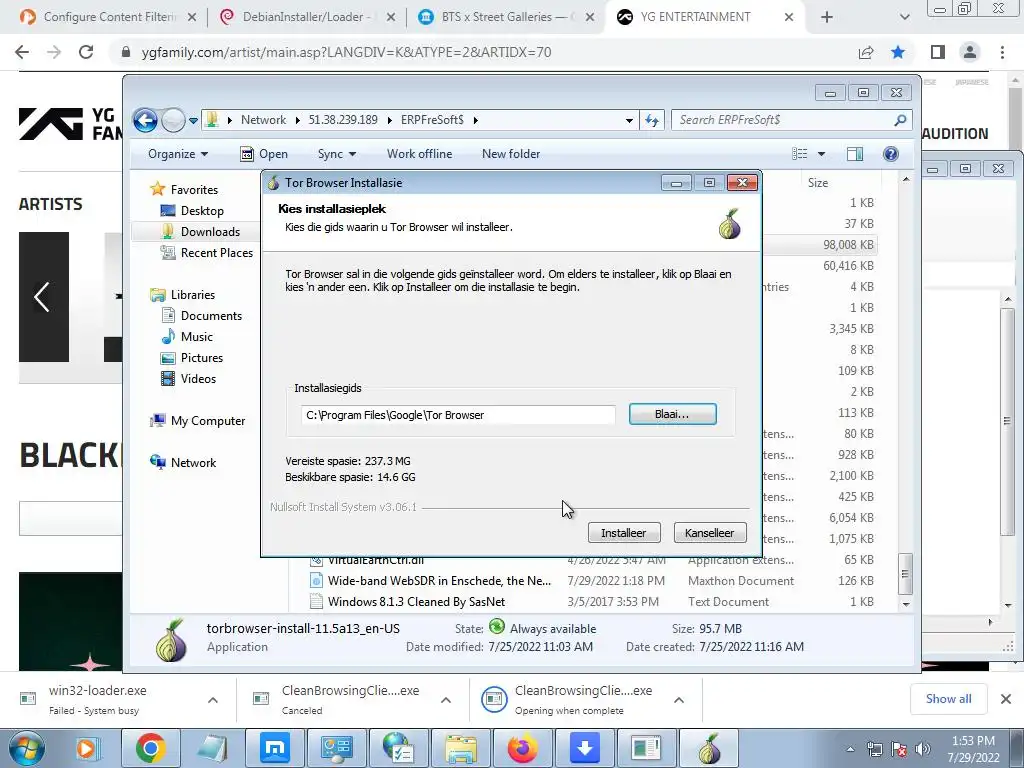The image size is (1024, 768).
Task: Share this page icon in Chrome
Action: 866,52
